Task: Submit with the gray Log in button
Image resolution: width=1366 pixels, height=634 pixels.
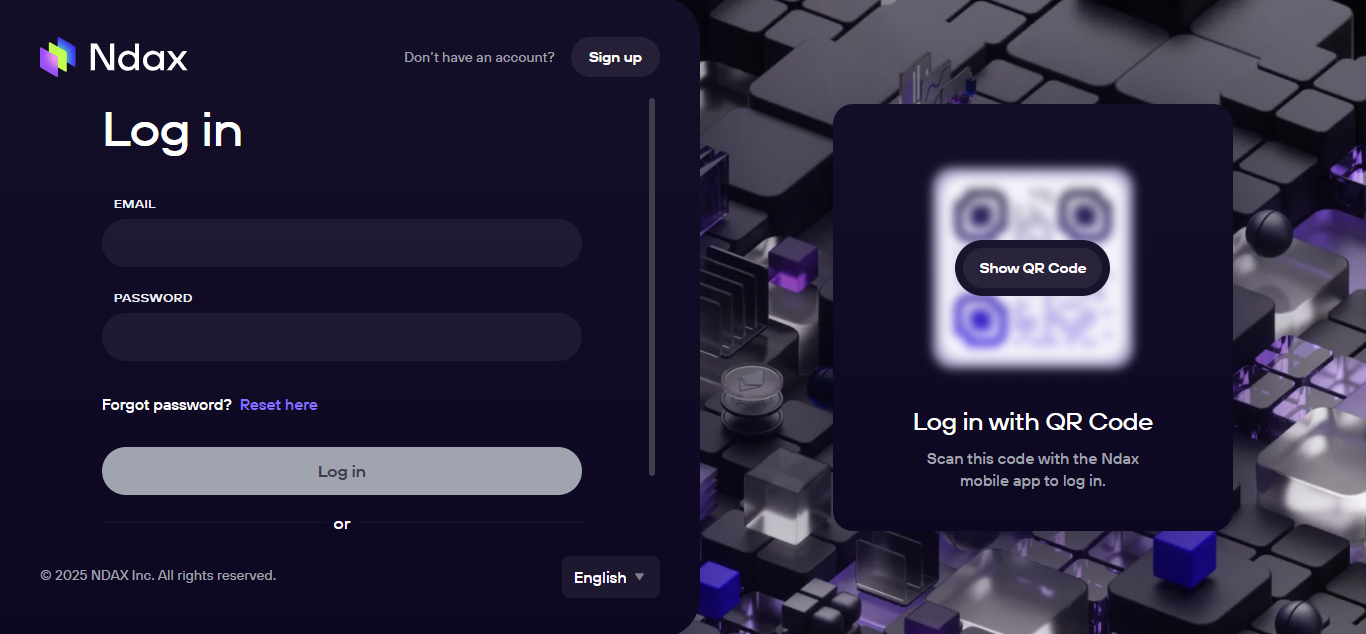Action: 342,471
